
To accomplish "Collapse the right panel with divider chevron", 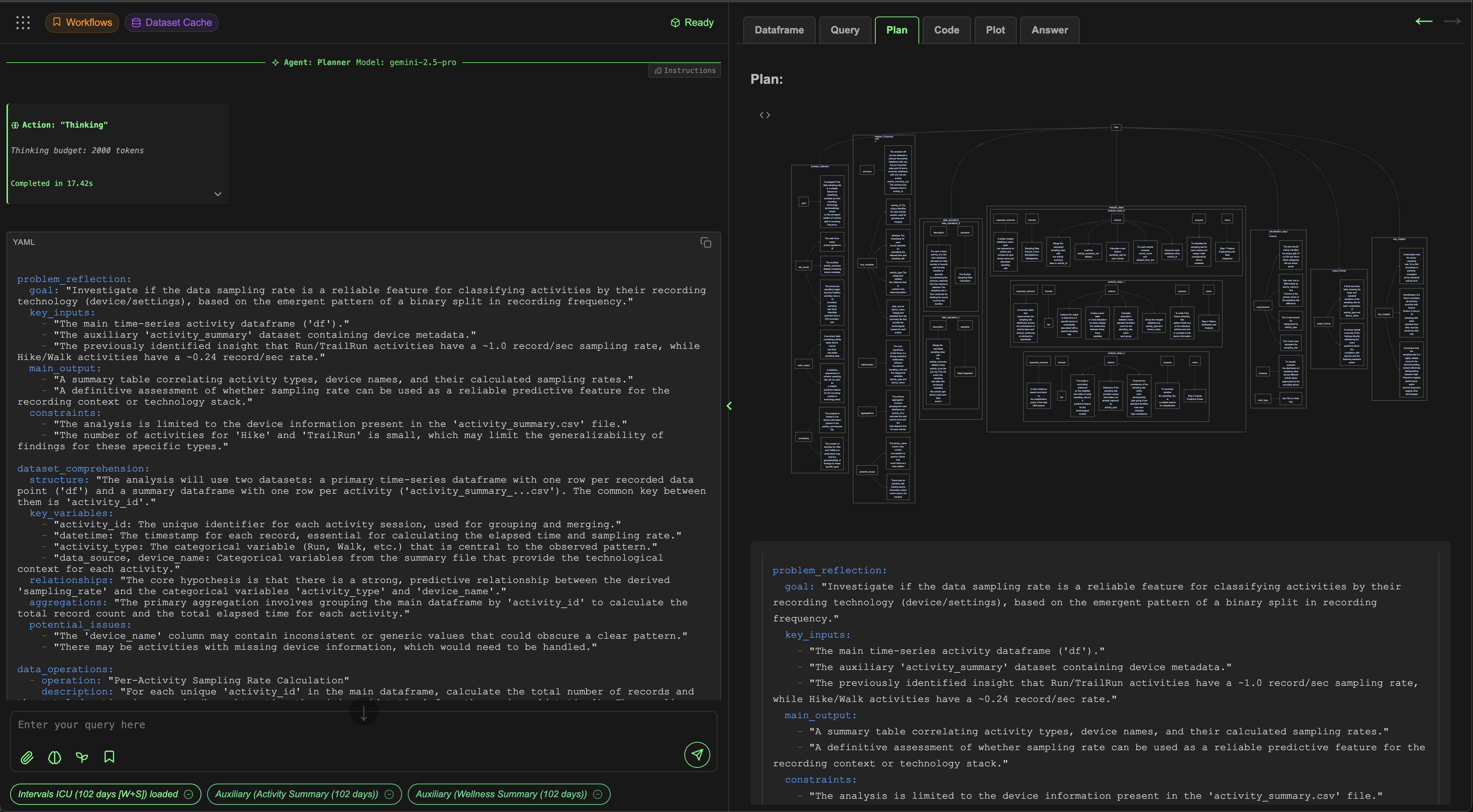I will point(729,406).
